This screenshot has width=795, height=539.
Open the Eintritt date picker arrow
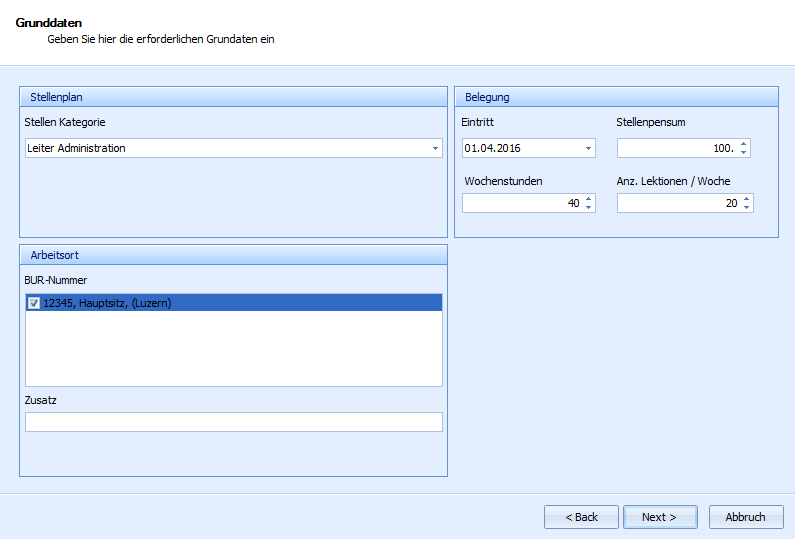588,149
